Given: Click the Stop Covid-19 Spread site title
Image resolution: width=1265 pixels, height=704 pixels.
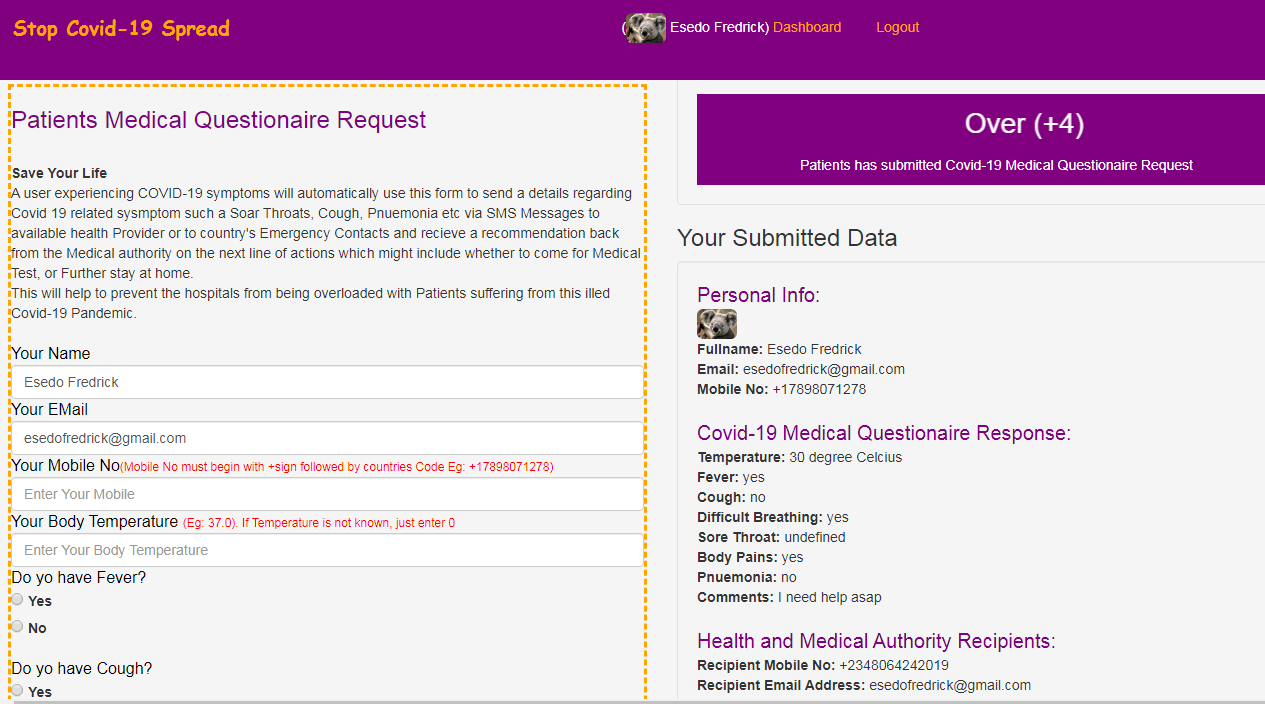Looking at the screenshot, I should (121, 28).
